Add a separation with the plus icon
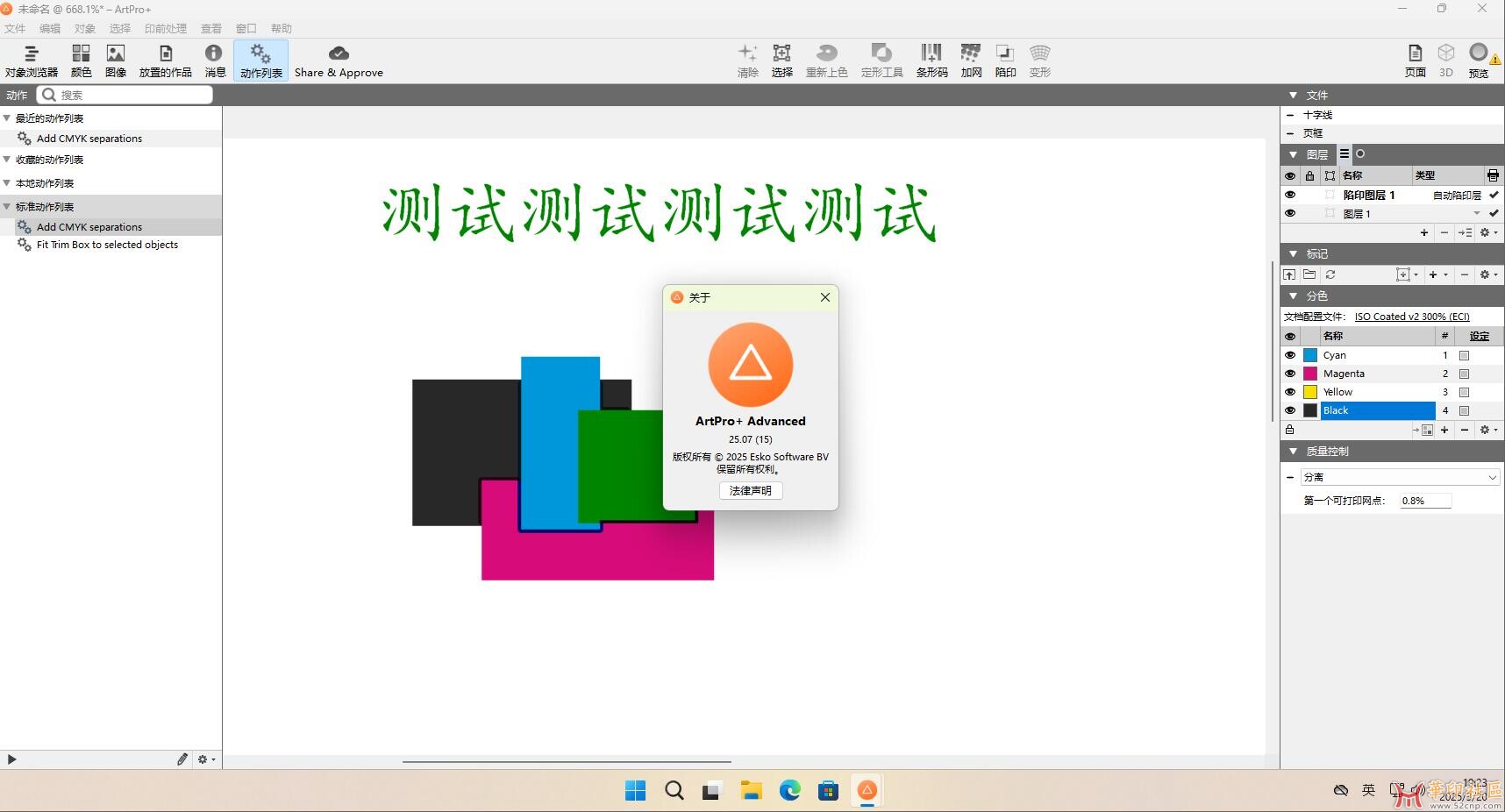Screen dimensions: 1505x812 coord(1444,430)
